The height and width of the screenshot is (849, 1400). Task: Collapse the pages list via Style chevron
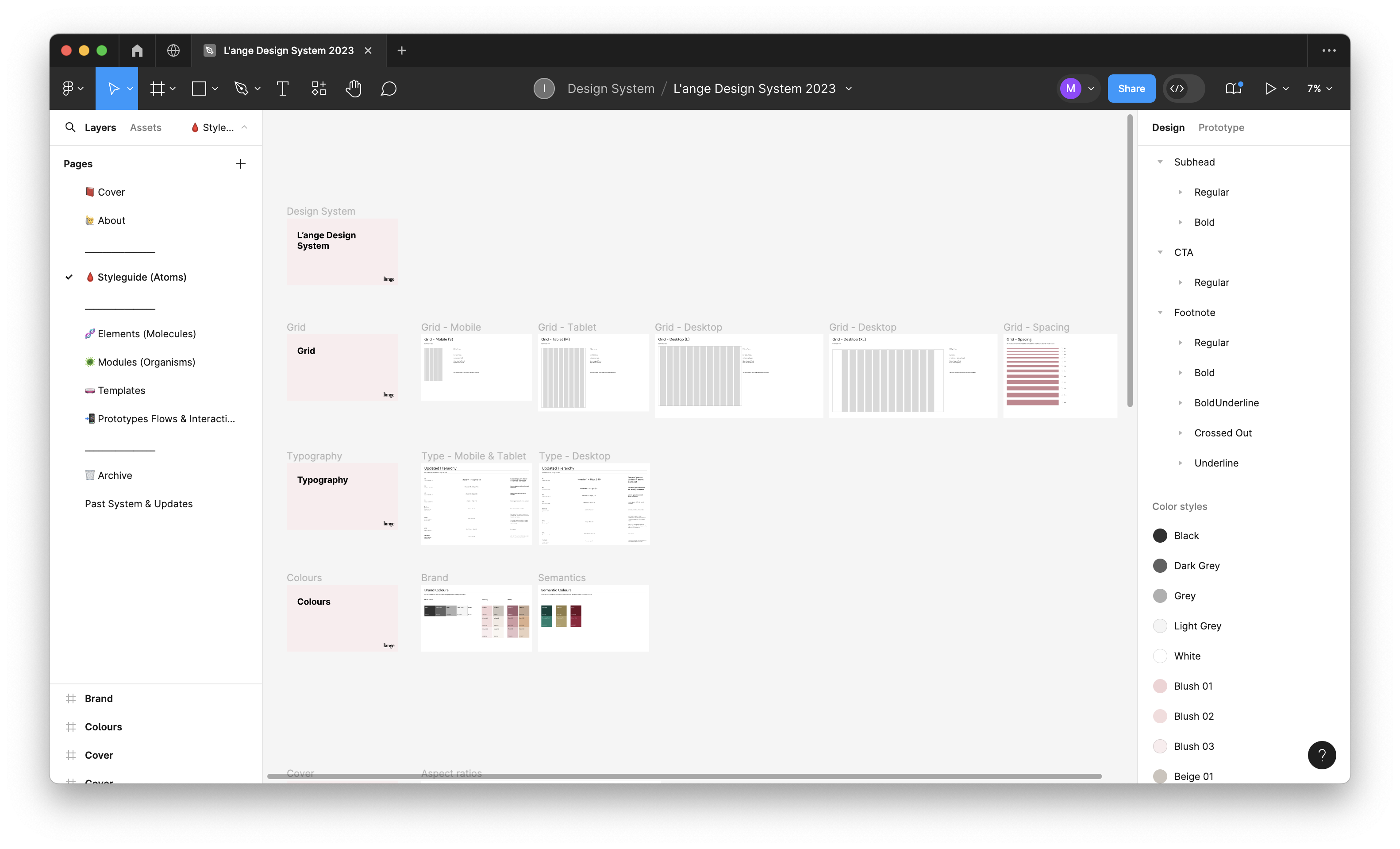(x=244, y=127)
